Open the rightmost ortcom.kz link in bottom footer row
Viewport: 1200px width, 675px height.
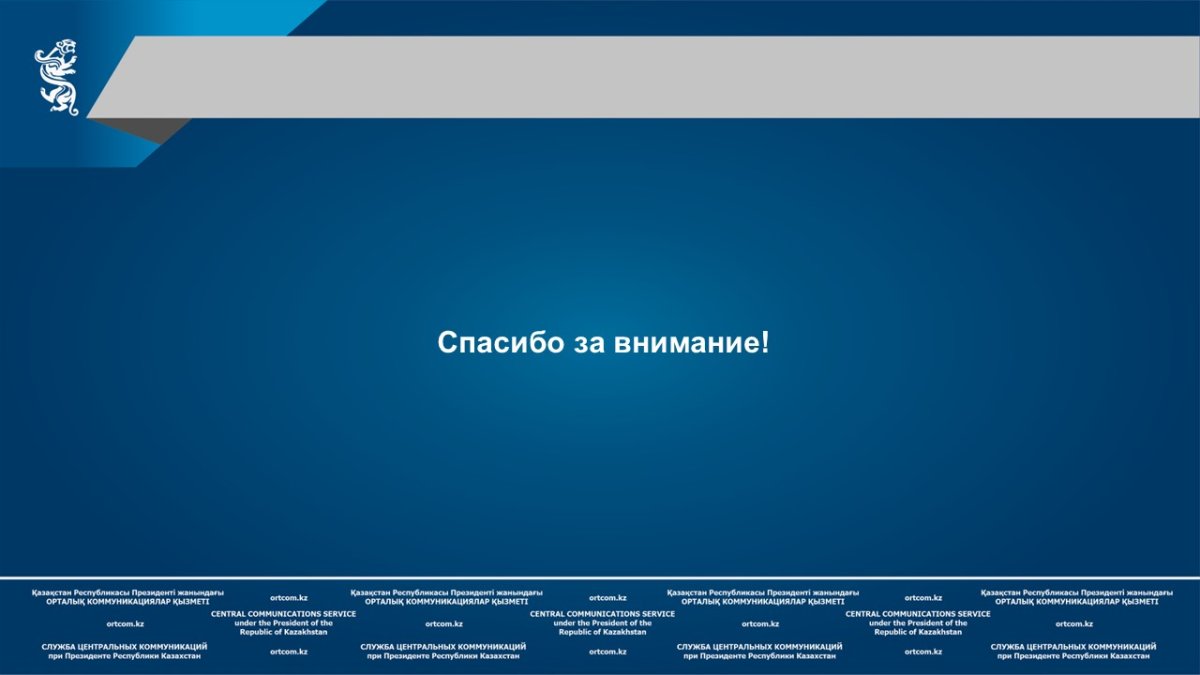923,652
